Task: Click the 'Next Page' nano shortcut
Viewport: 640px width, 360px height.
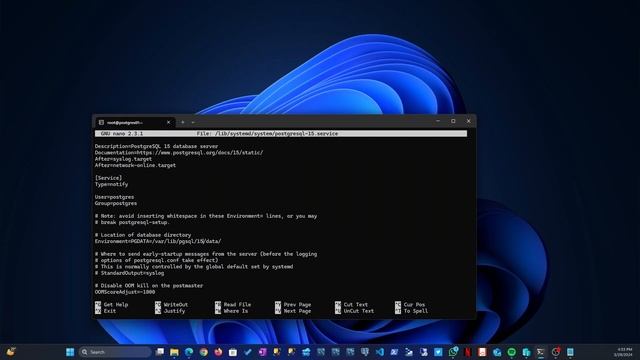Action: click(297, 311)
